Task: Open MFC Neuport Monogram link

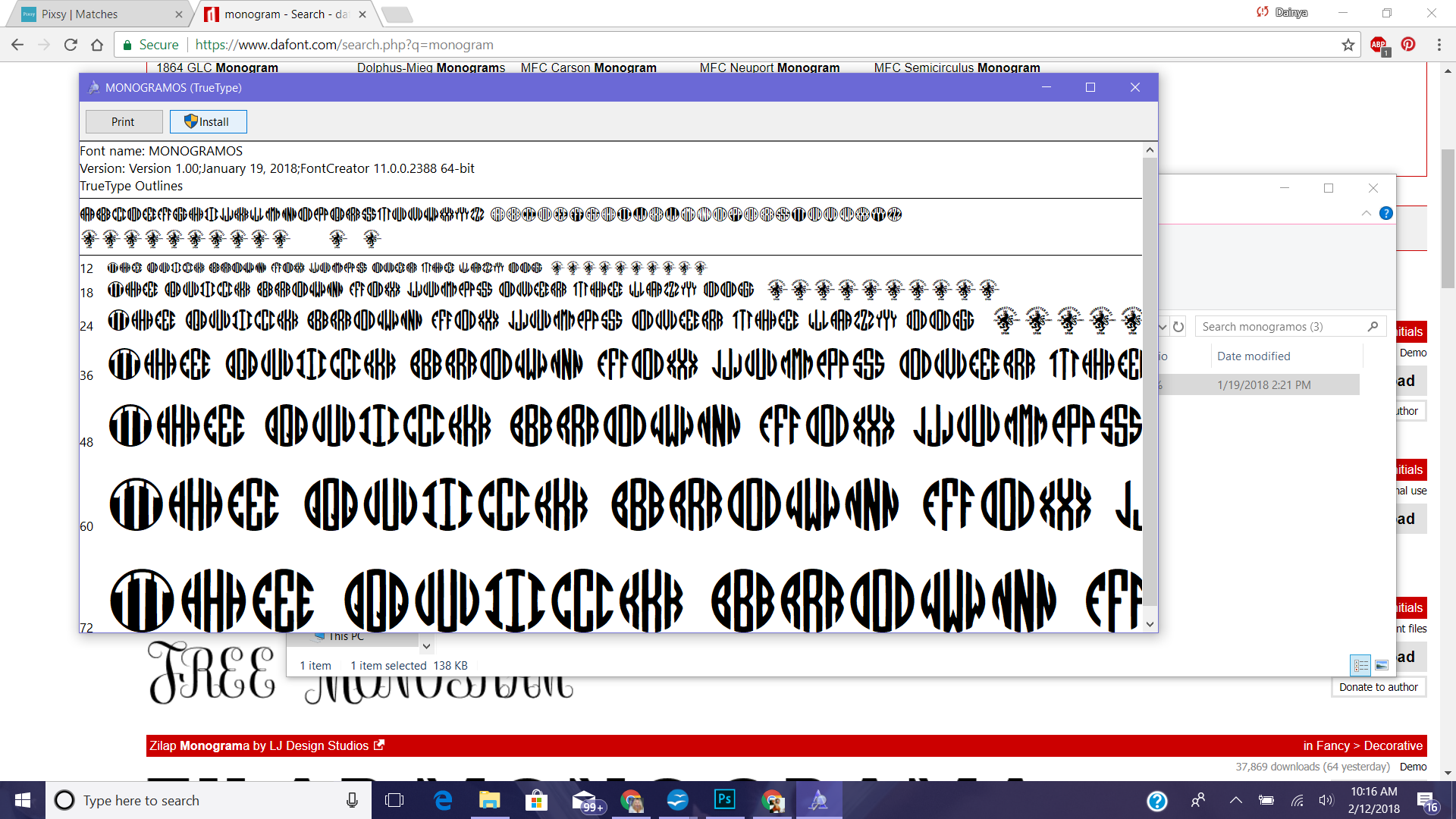Action: click(x=770, y=67)
